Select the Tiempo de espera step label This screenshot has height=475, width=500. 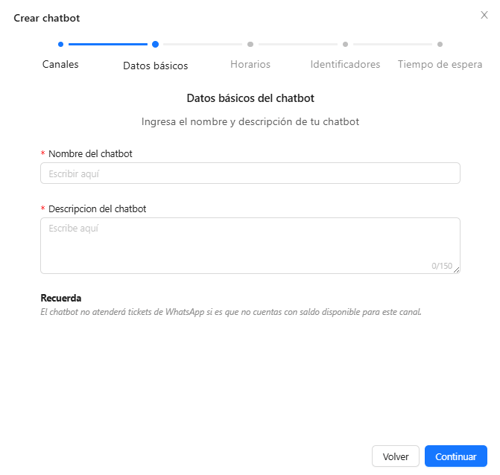pyautogui.click(x=440, y=64)
